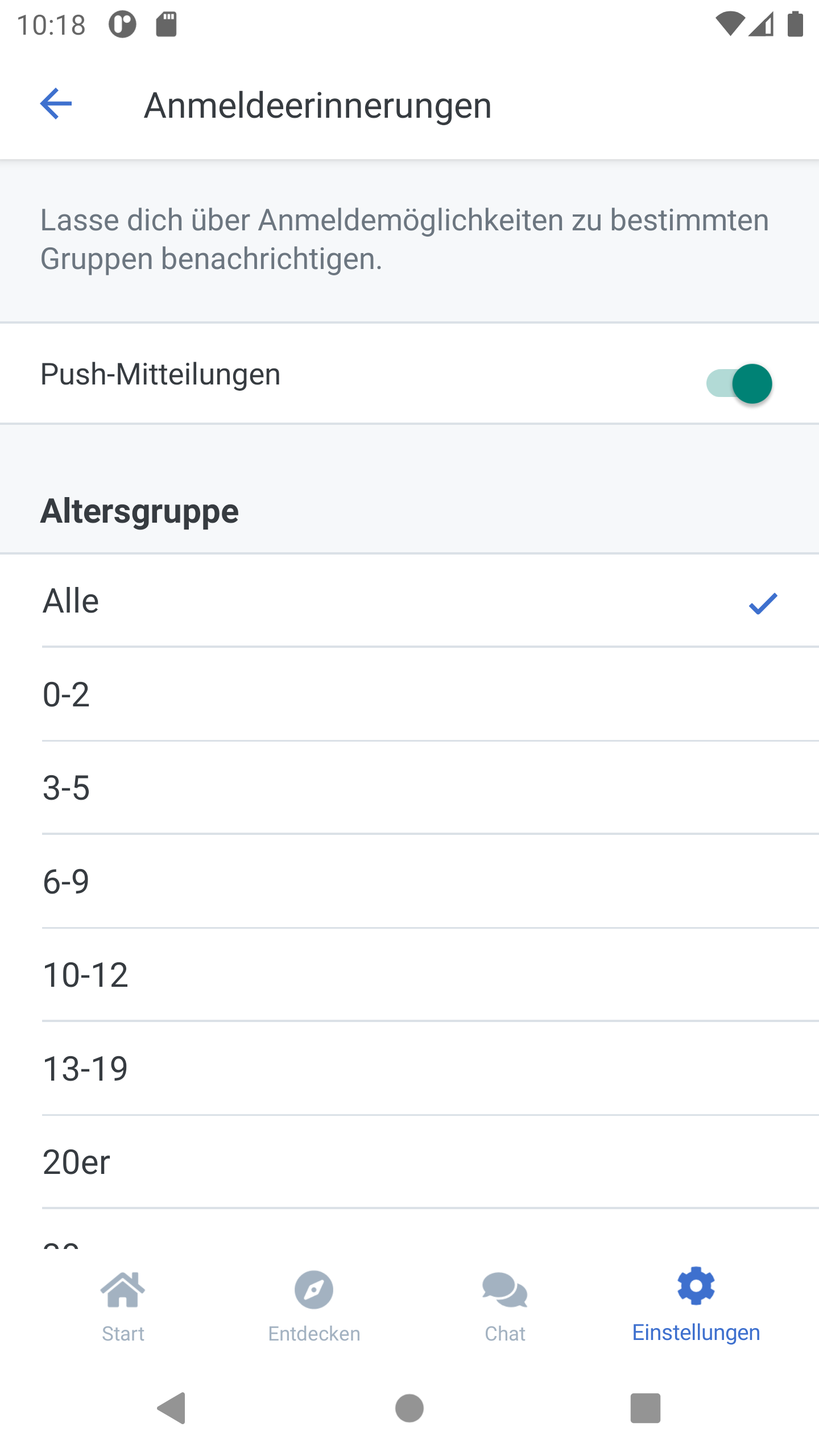Screen dimensions: 819x1456
Task: Tap the Einstellungen gear icon
Action: tap(696, 1286)
